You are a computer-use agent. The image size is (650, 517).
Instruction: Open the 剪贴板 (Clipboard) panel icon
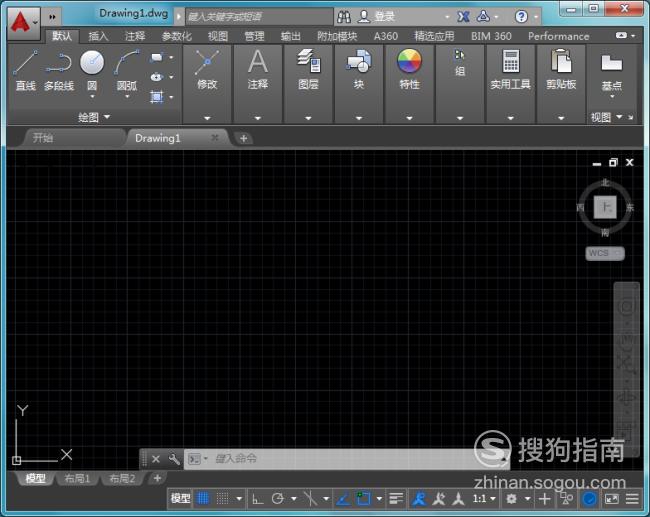tap(561, 62)
